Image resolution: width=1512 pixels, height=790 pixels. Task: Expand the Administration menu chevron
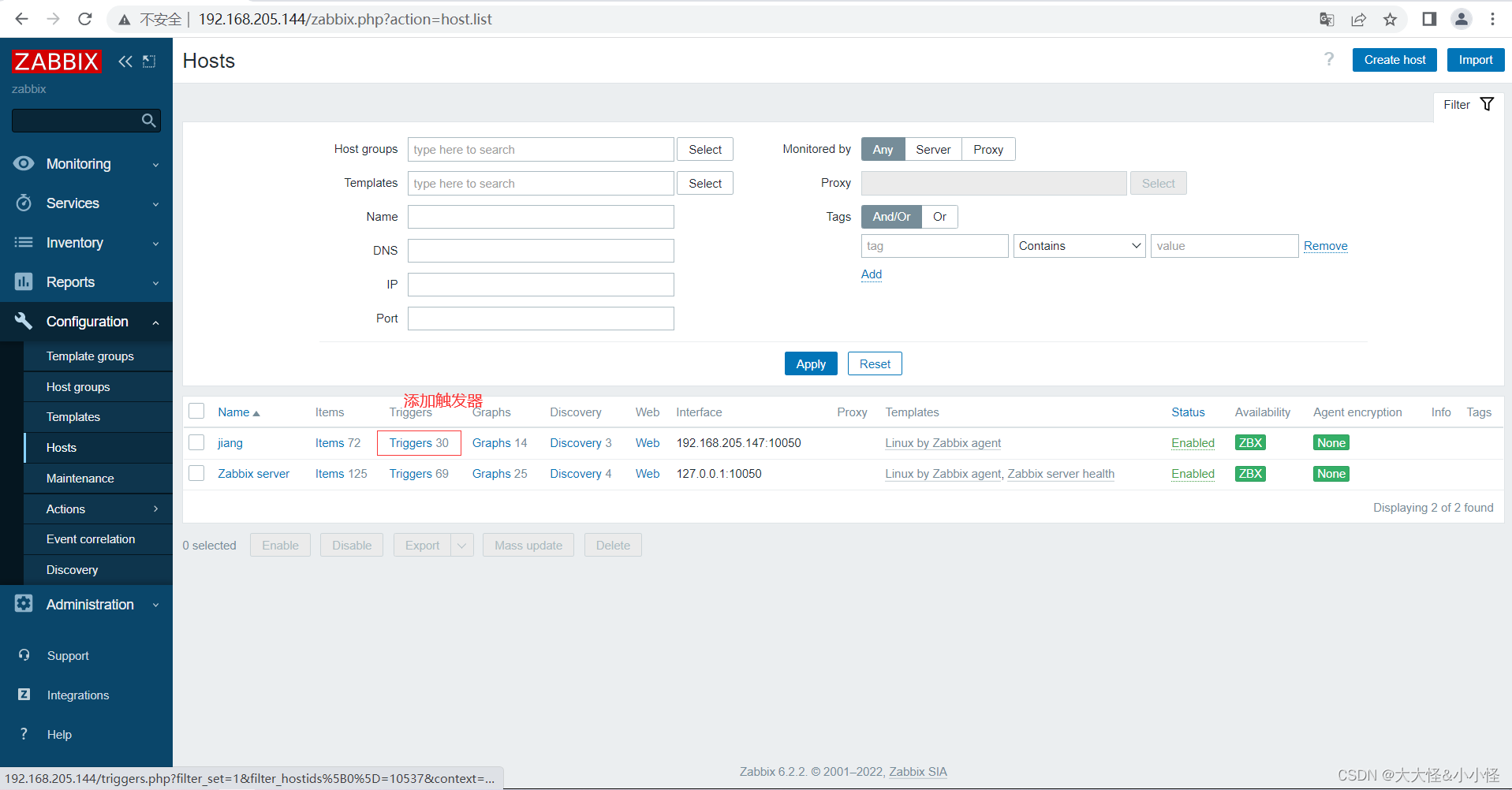(155, 606)
